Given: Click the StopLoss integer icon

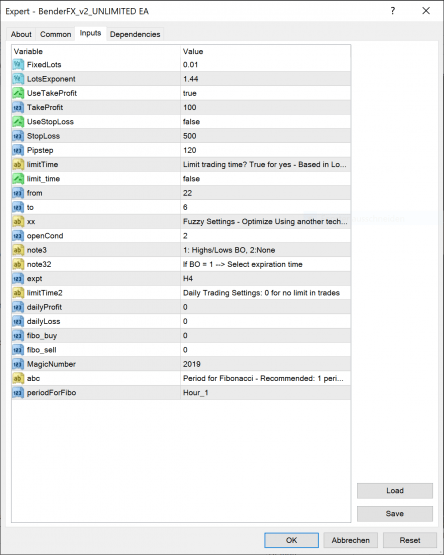Looking at the screenshot, I should (18, 136).
